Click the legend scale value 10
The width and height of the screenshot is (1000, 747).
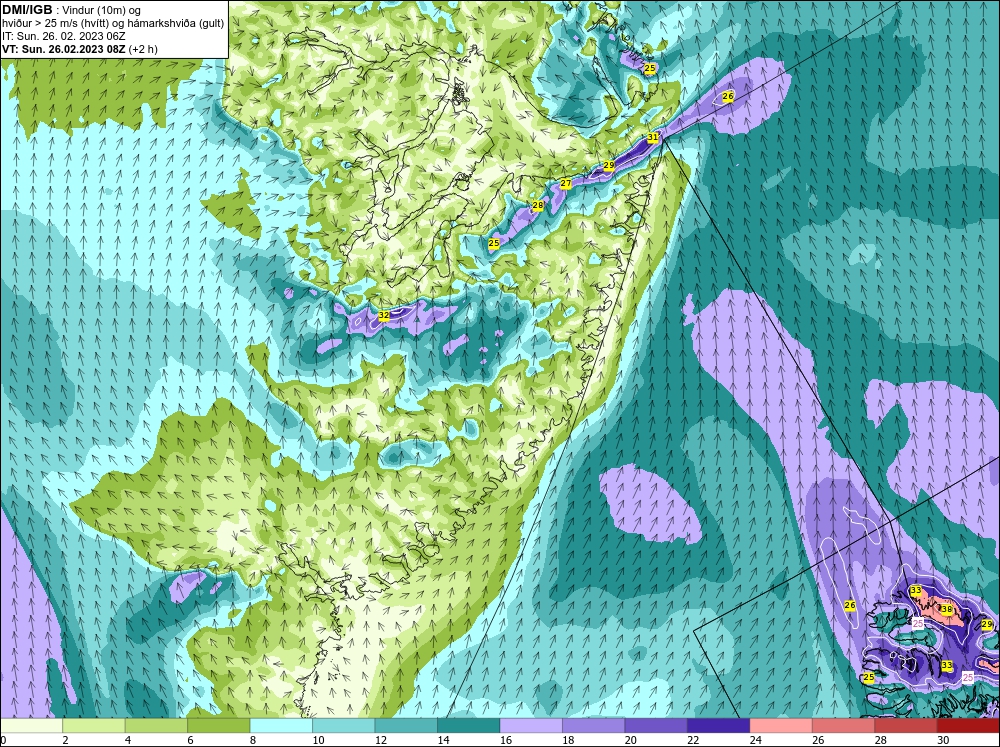point(318,740)
